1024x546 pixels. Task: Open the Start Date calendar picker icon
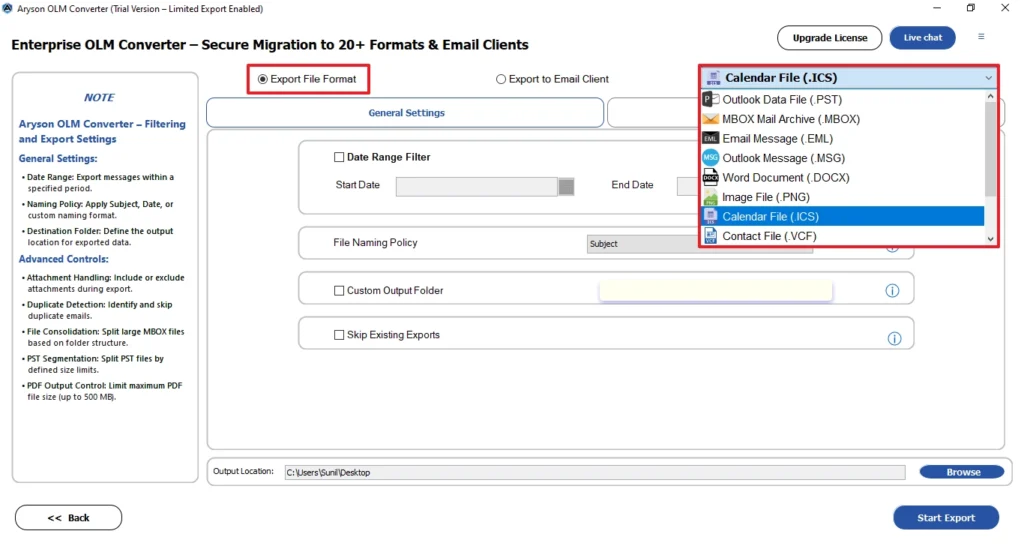pyautogui.click(x=566, y=187)
